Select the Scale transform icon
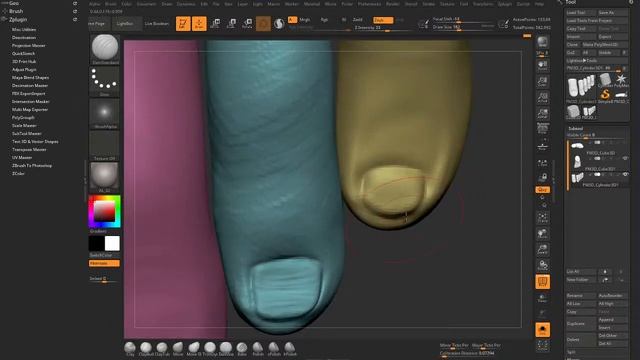Viewport: 640px width, 360px height. (231, 24)
